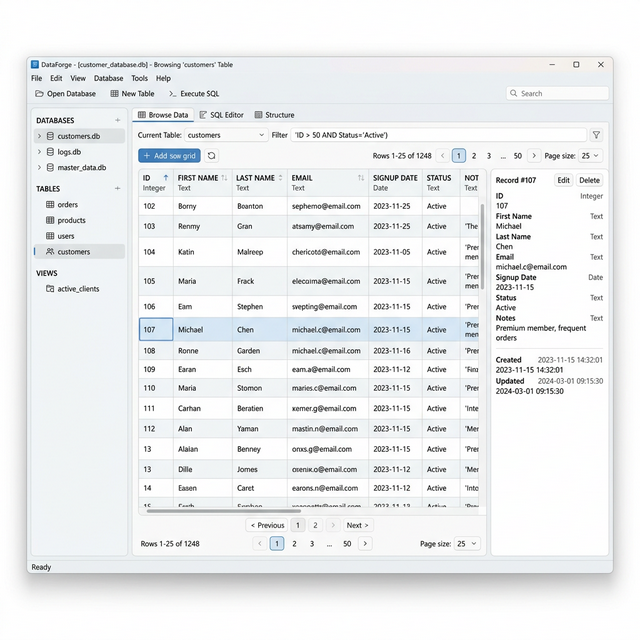Select the customers table in sidebar
This screenshot has width=640, height=640.
point(80,251)
